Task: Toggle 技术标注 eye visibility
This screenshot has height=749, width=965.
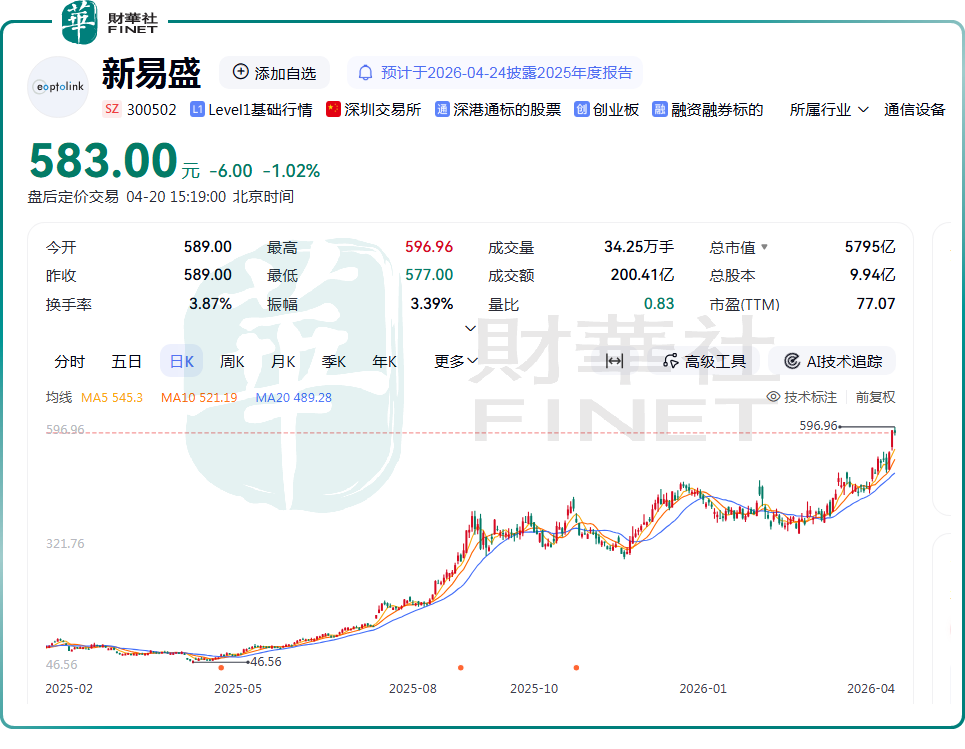Action: [x=773, y=397]
